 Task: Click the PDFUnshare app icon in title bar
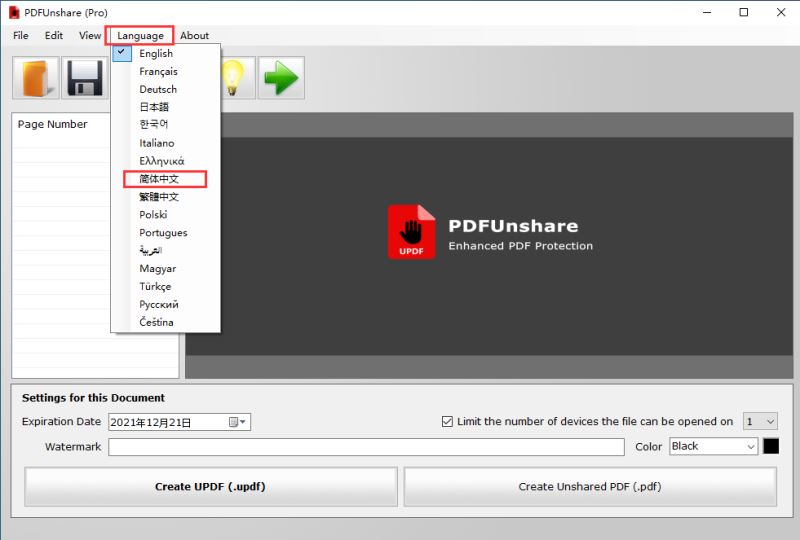tap(14, 12)
